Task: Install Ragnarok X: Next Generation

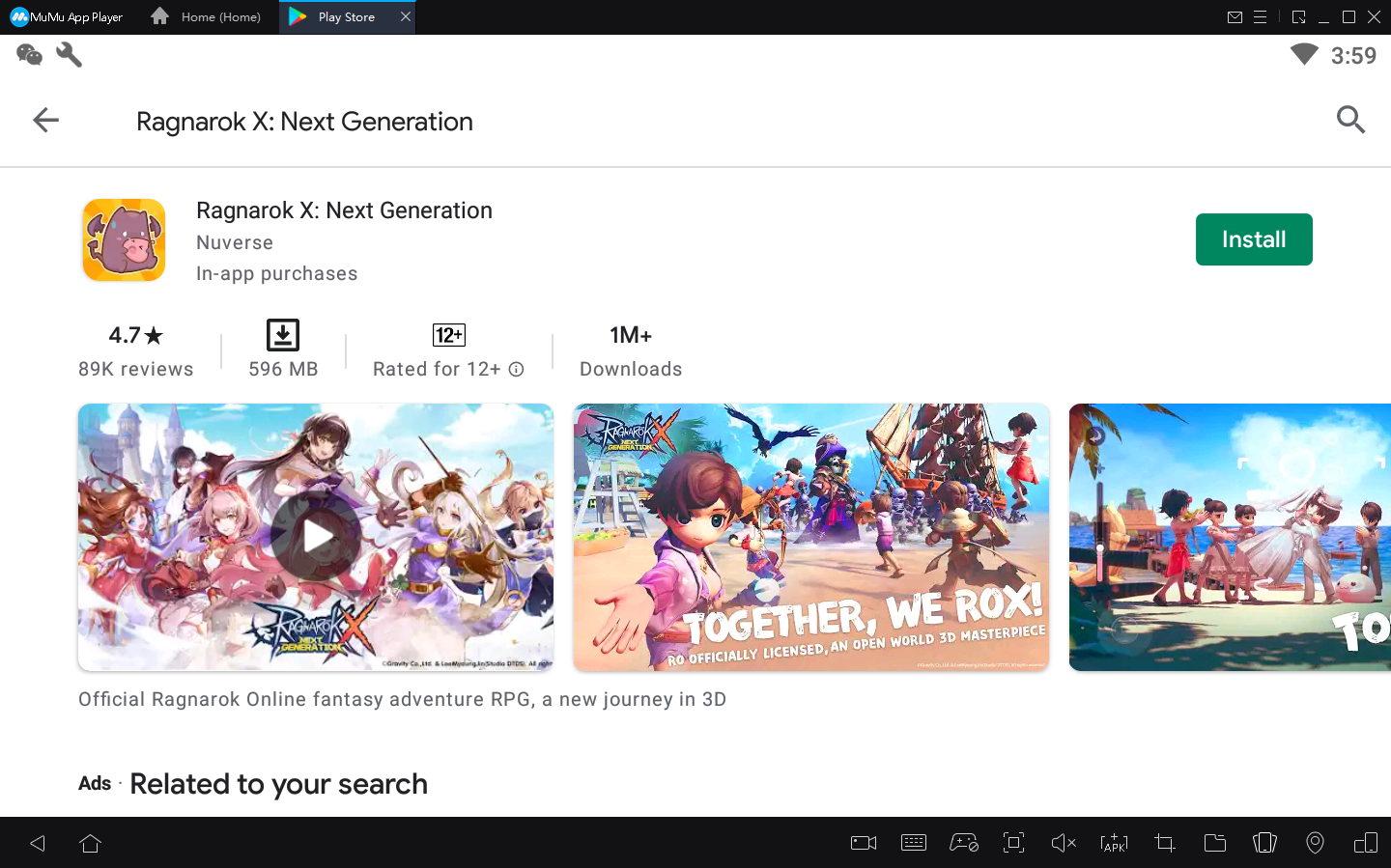Action: tap(1254, 239)
